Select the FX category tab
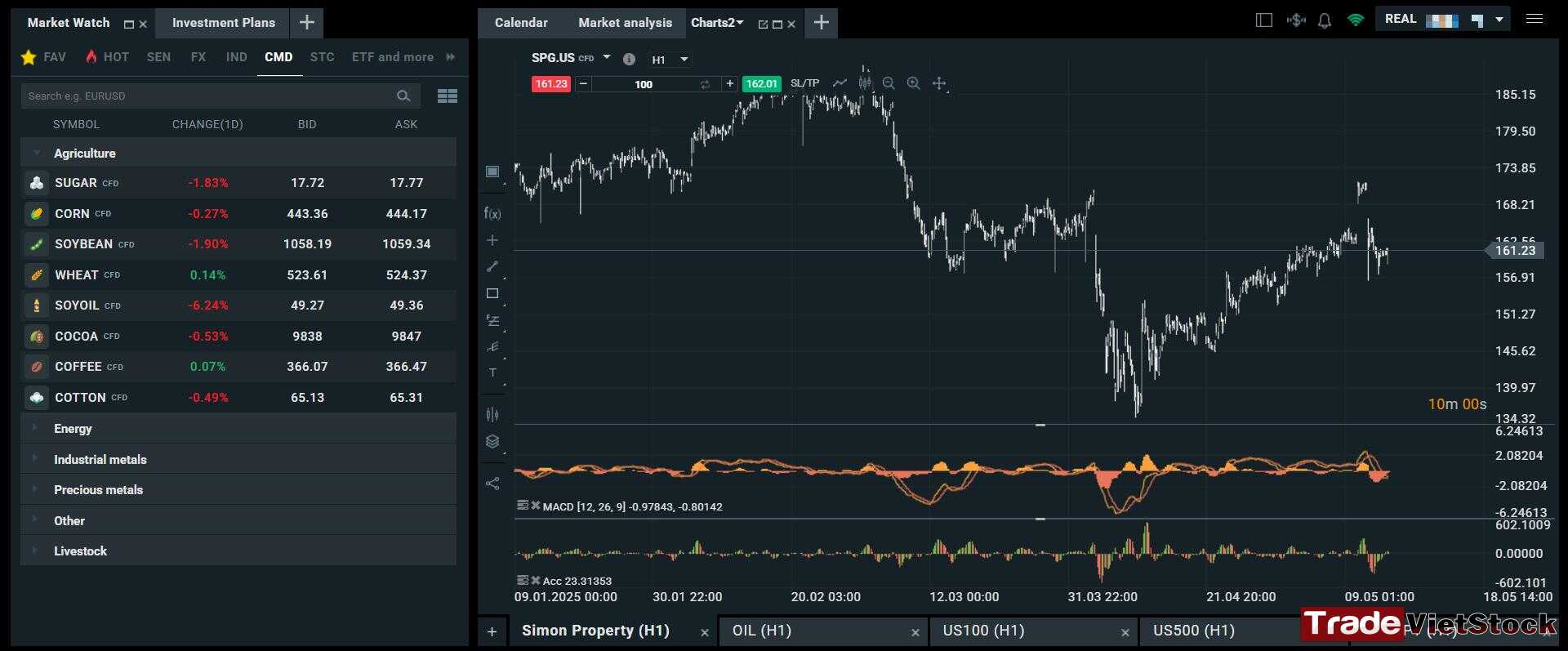 198,57
